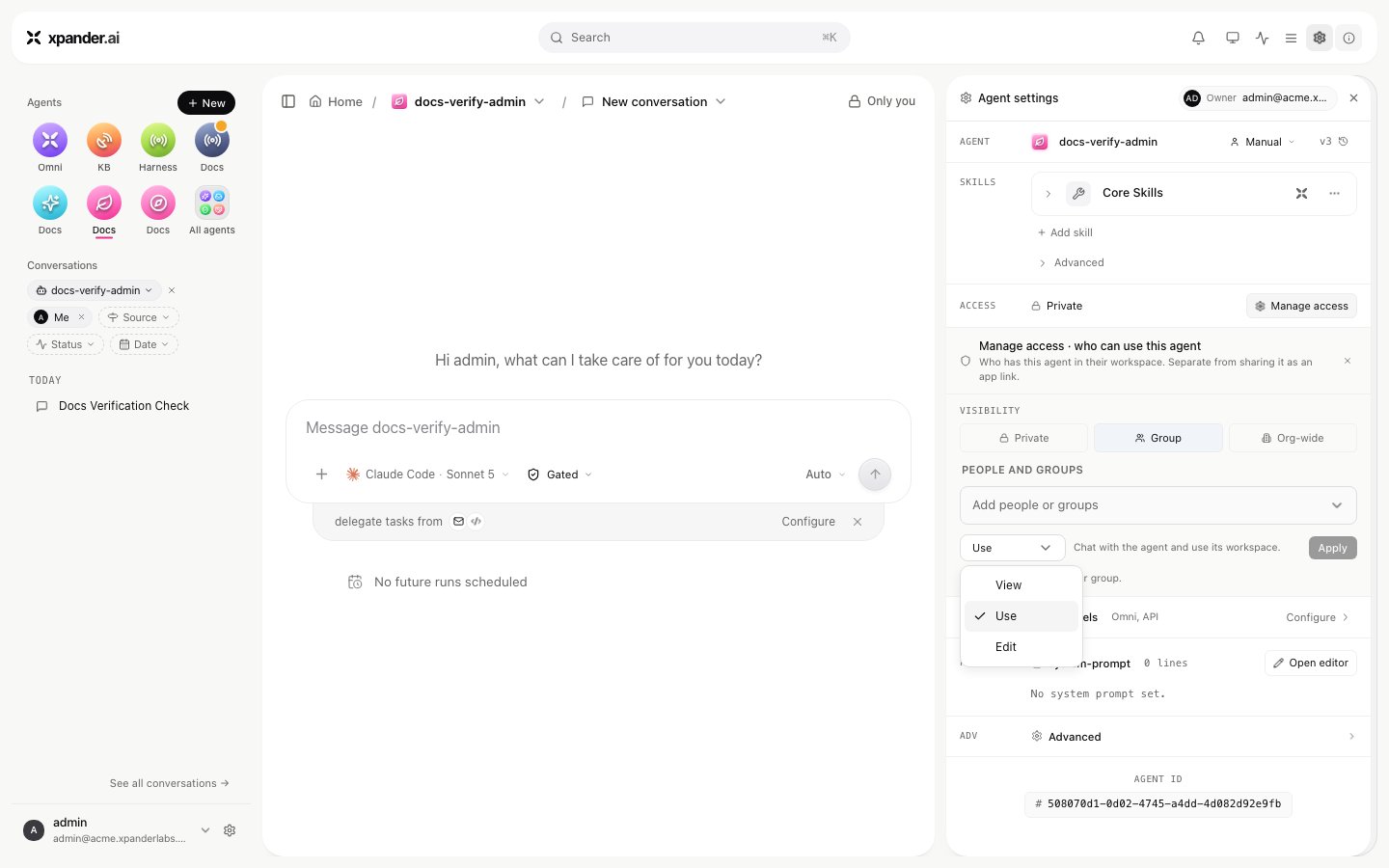
Task: Click the Manage access button
Action: pos(1302,306)
